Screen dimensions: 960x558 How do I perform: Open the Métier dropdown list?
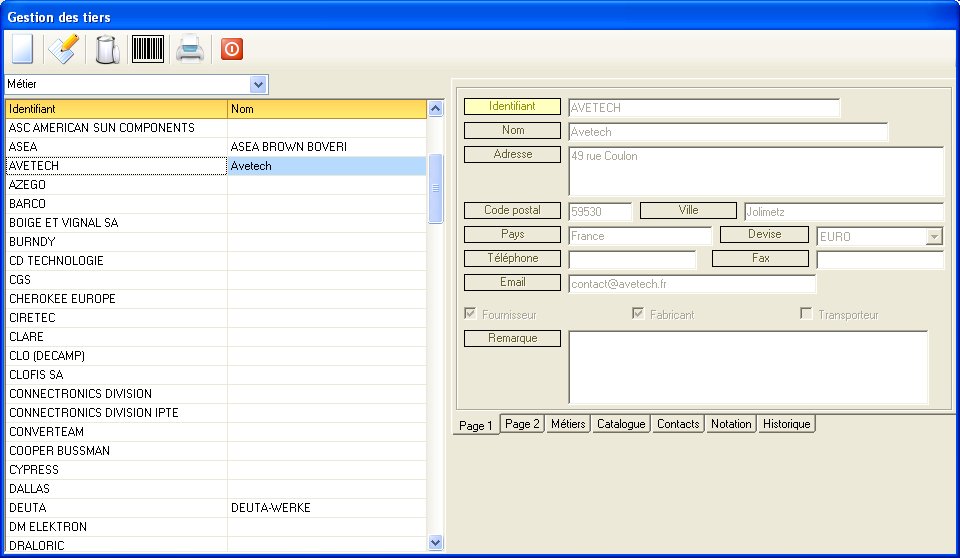(258, 84)
